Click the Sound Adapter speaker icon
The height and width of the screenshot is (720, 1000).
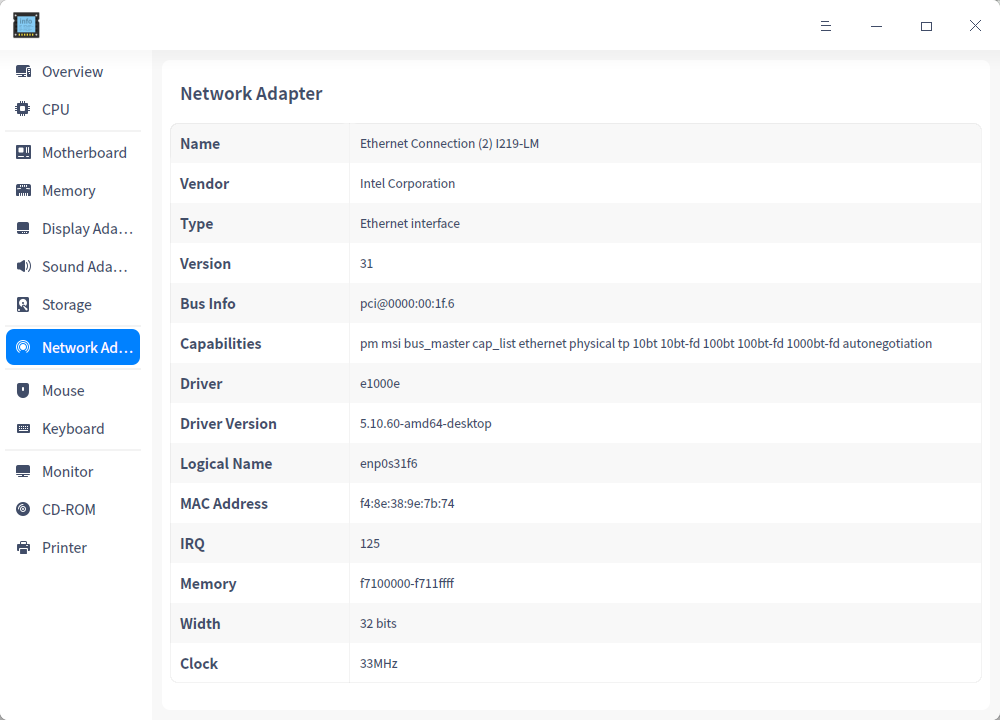22,266
